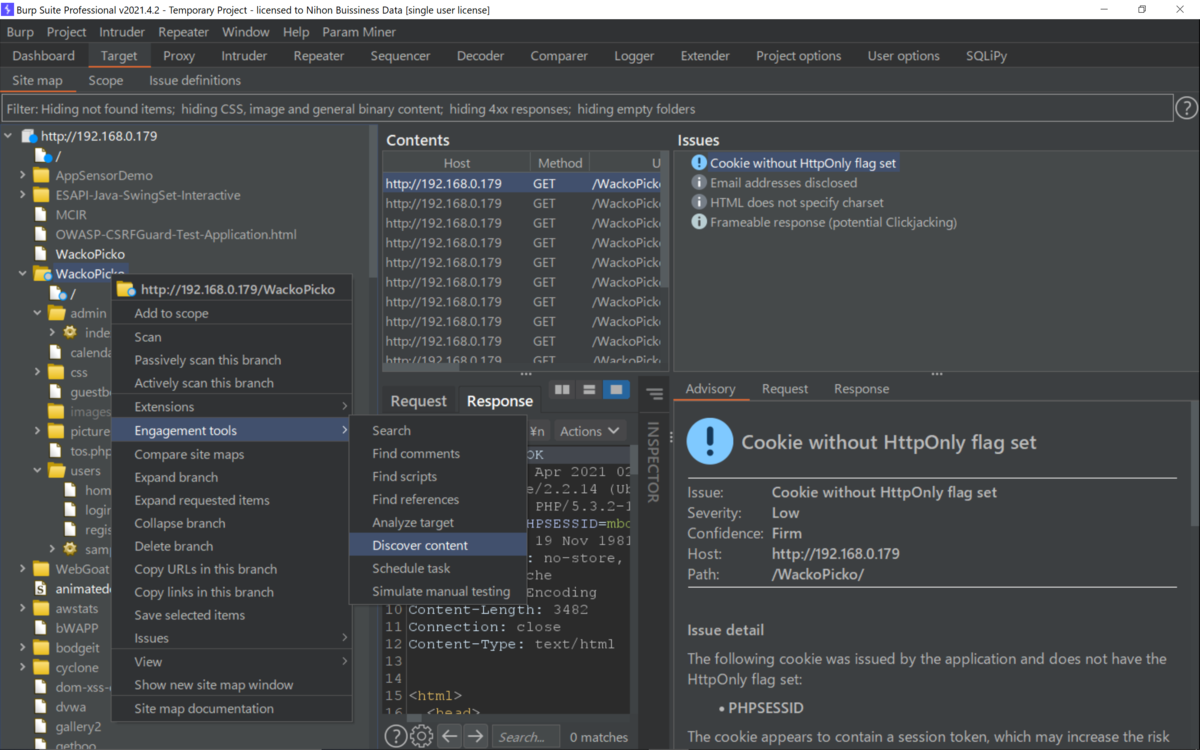Click info icon beside Frameable response issue
The width and height of the screenshot is (1200, 750).
click(x=699, y=222)
